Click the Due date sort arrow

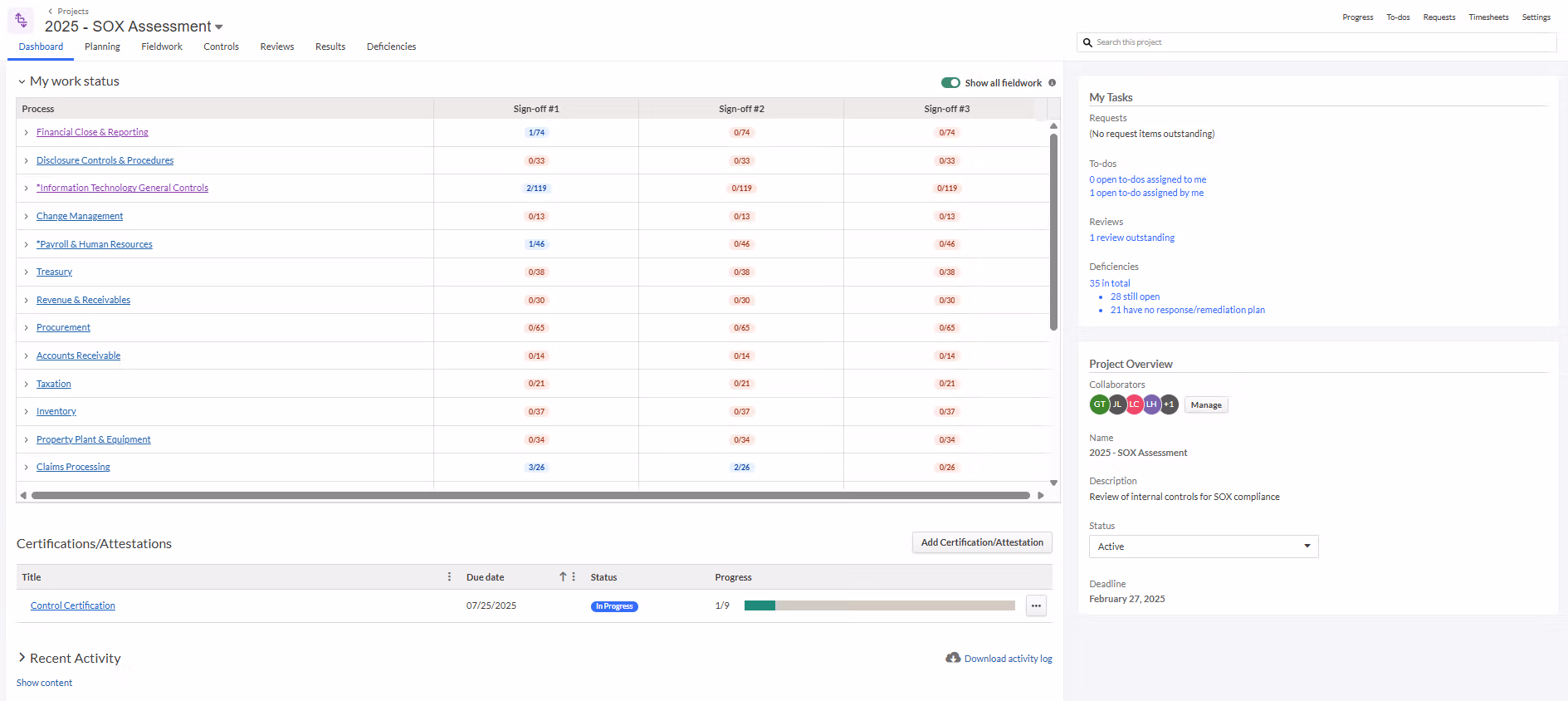[x=563, y=576]
